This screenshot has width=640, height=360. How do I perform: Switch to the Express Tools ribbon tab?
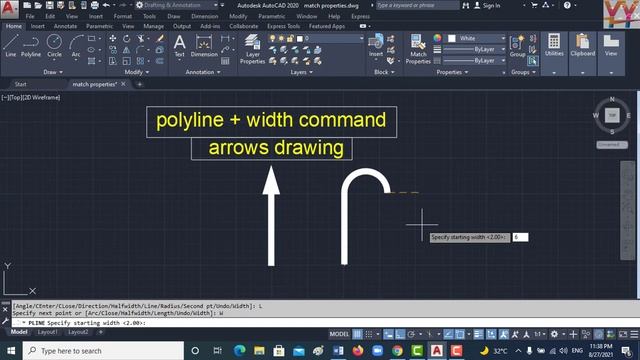(283, 26)
